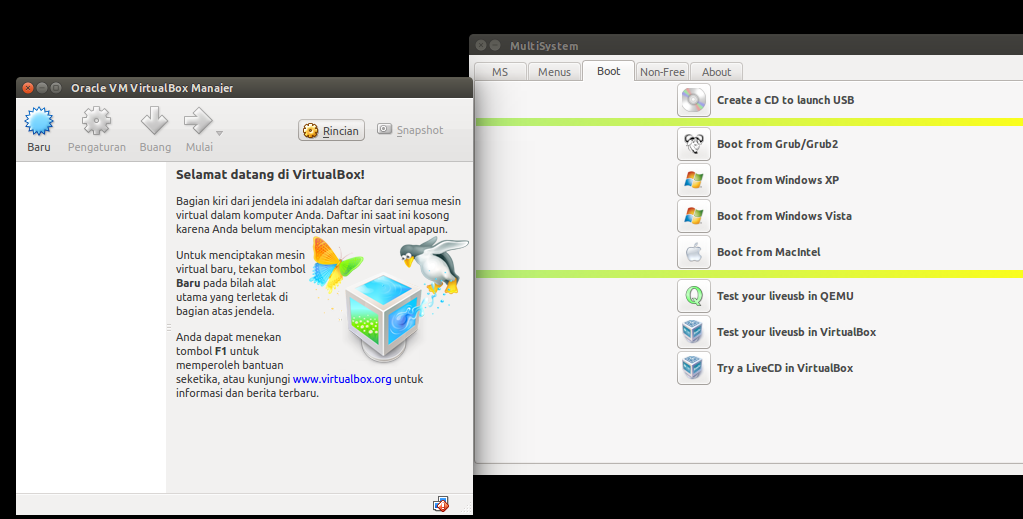Click the Mulai arrow icon in VirtualBox
Screen dimensions: 1023x519
[198, 121]
